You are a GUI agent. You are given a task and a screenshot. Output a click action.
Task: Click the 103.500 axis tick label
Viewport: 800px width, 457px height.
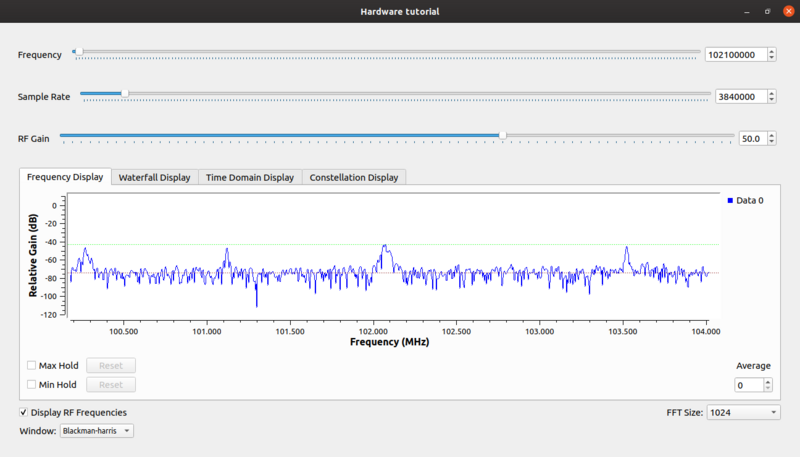(x=622, y=331)
